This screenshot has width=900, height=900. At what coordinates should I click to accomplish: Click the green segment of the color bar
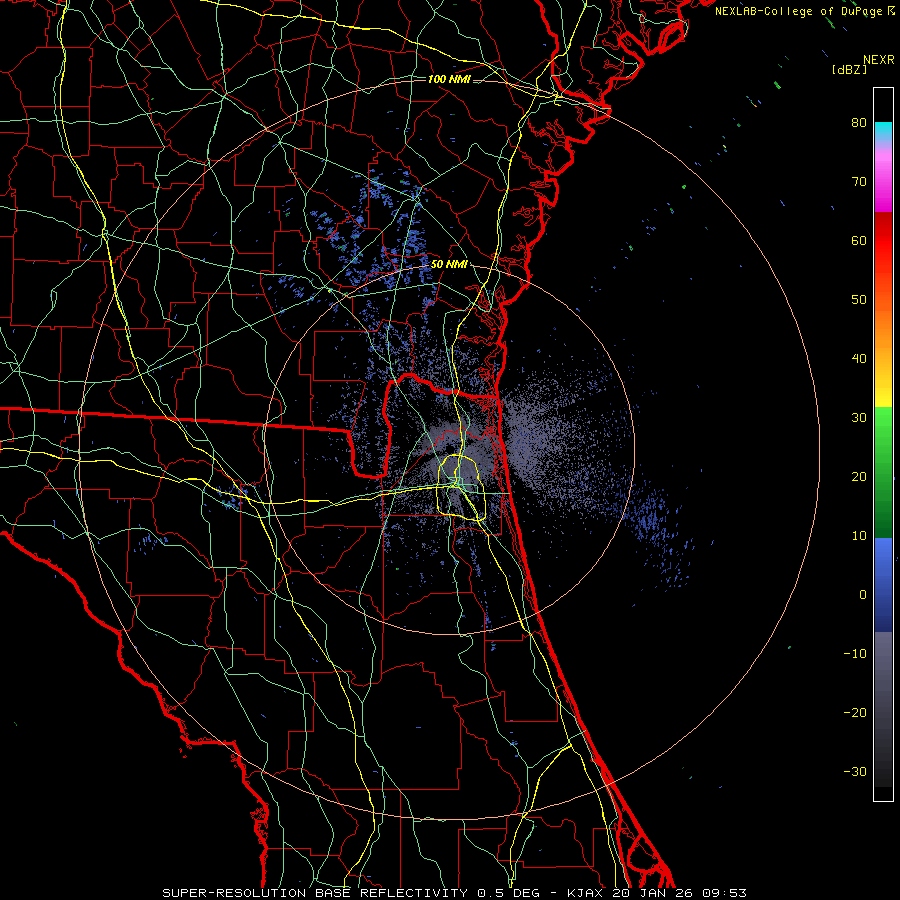click(883, 472)
